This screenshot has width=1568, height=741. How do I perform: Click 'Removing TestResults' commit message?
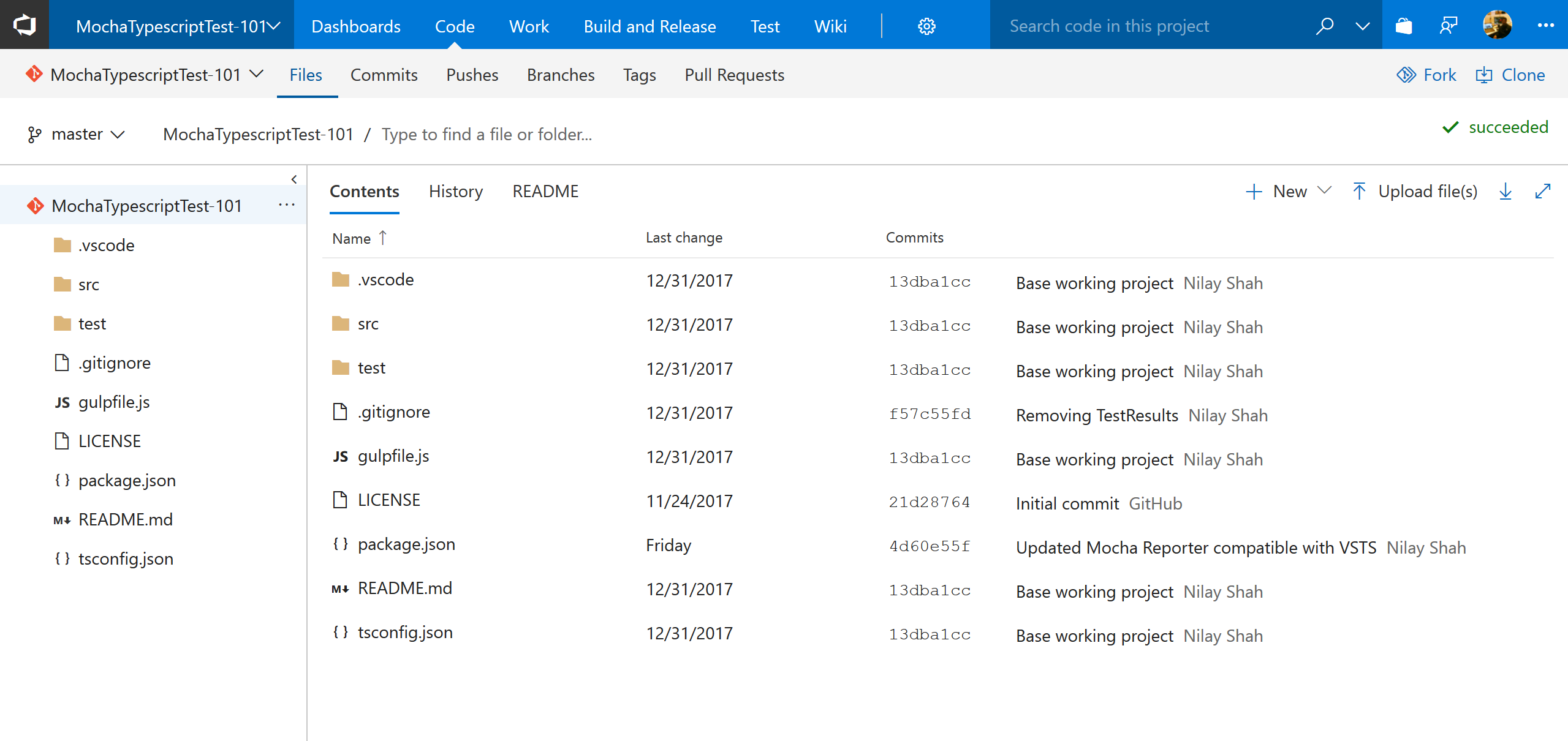pos(1097,415)
